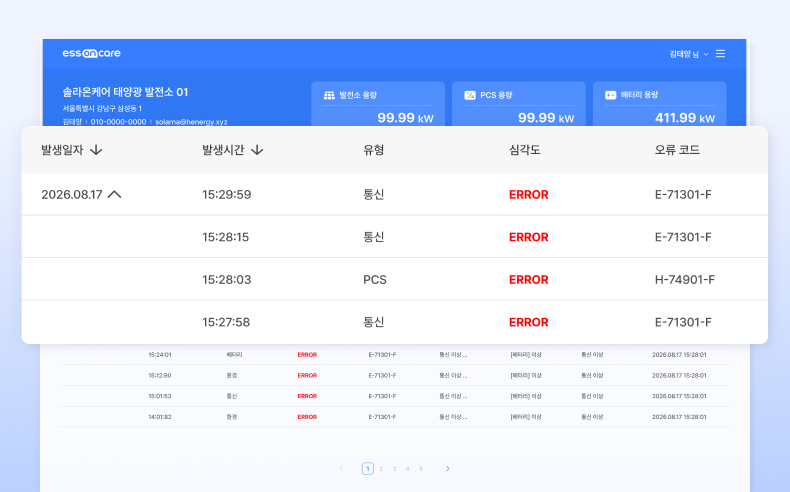Select page 5 in pagination
Viewport: 790px width, 492px height.
tap(421, 469)
